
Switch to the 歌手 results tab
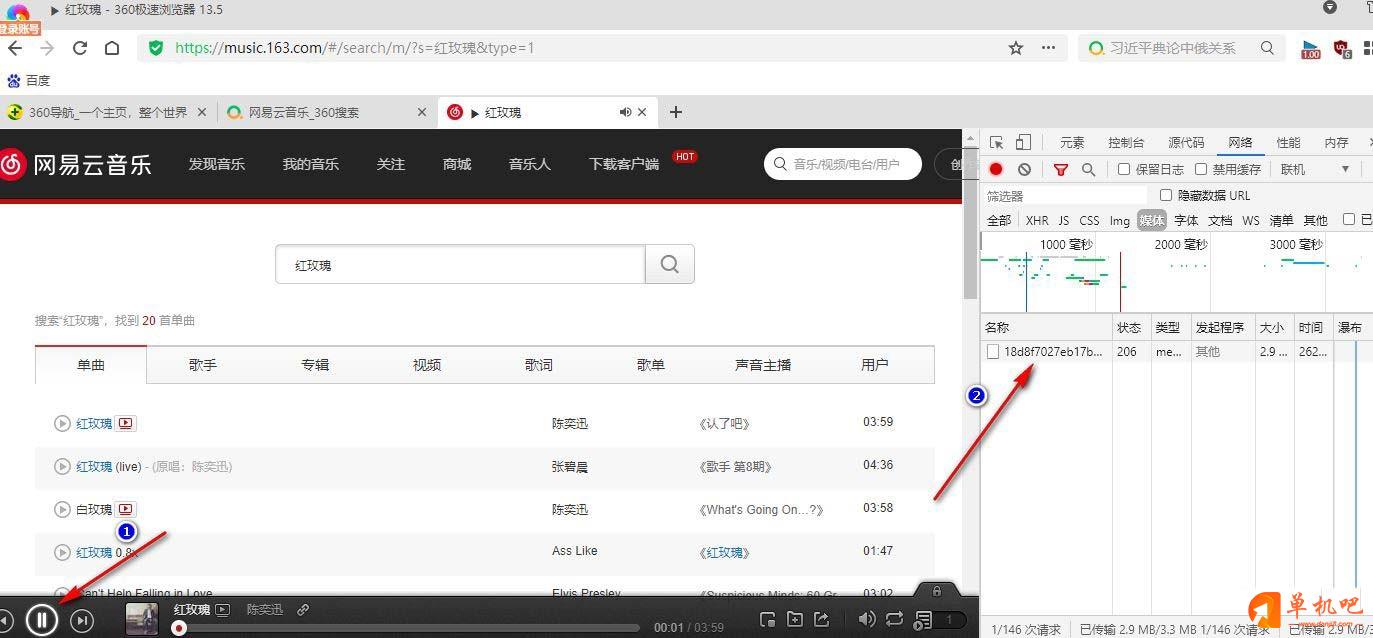click(203, 365)
